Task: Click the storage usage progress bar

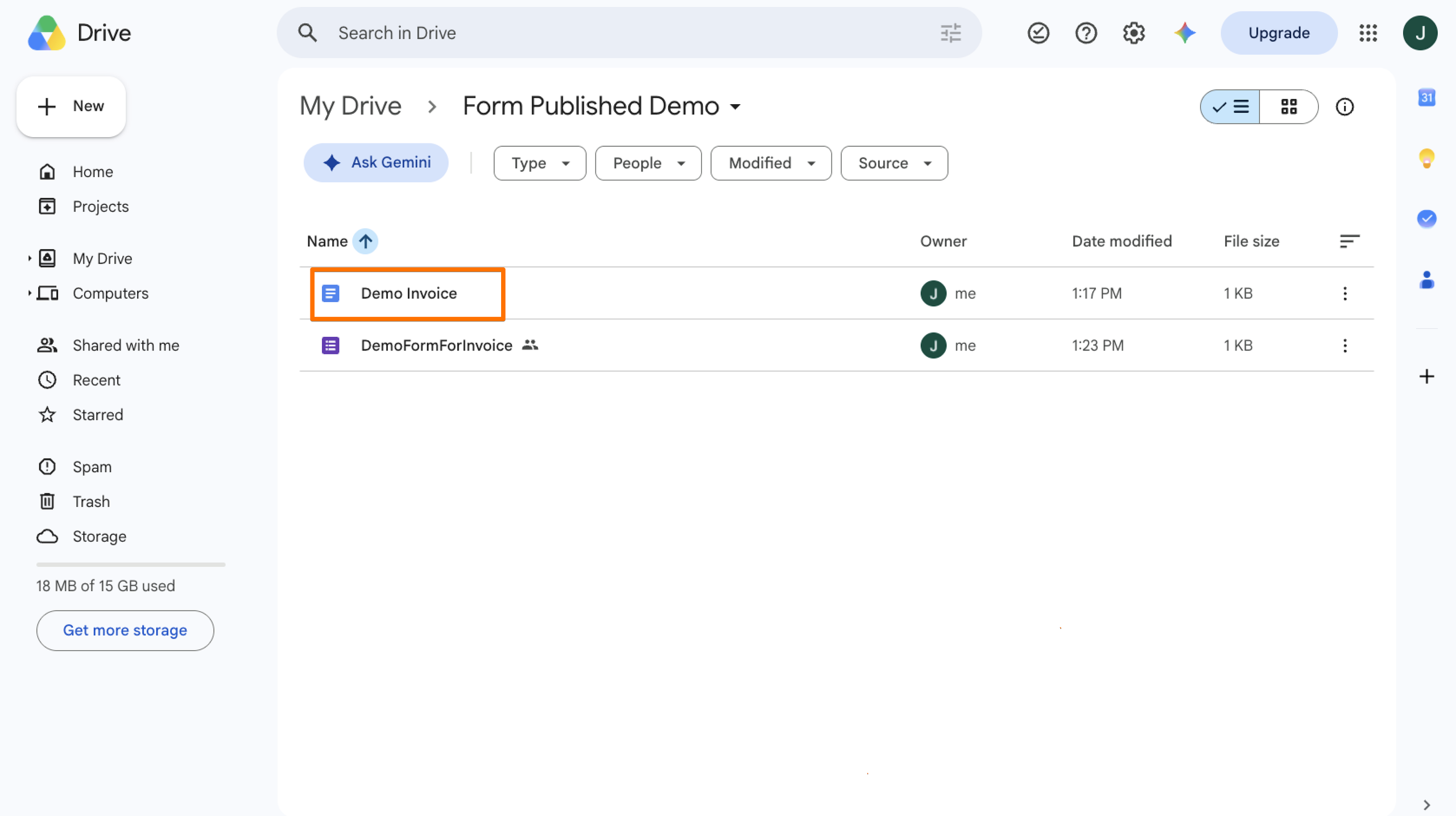Action: (131, 564)
